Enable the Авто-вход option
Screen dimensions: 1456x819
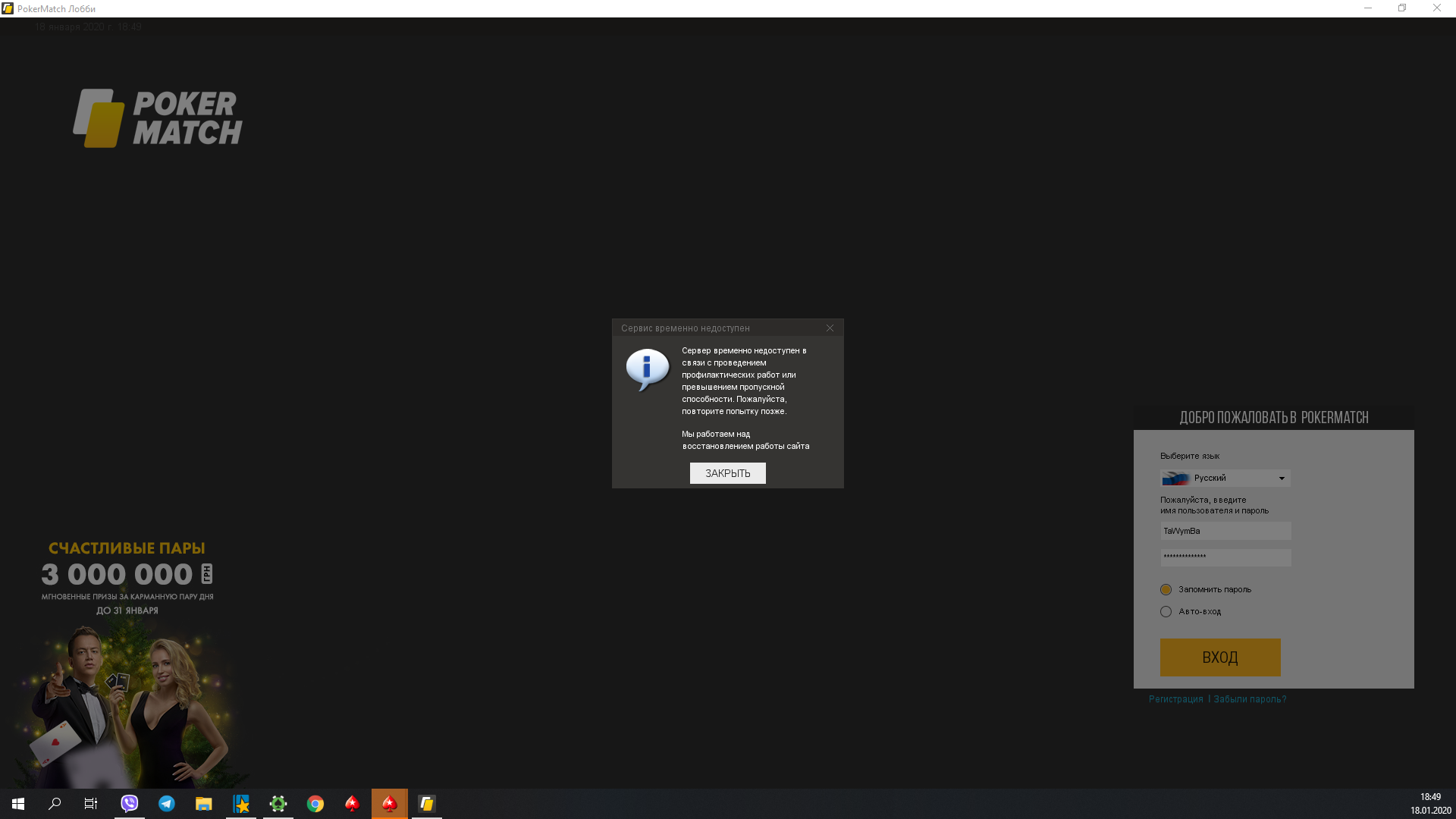(x=1166, y=612)
